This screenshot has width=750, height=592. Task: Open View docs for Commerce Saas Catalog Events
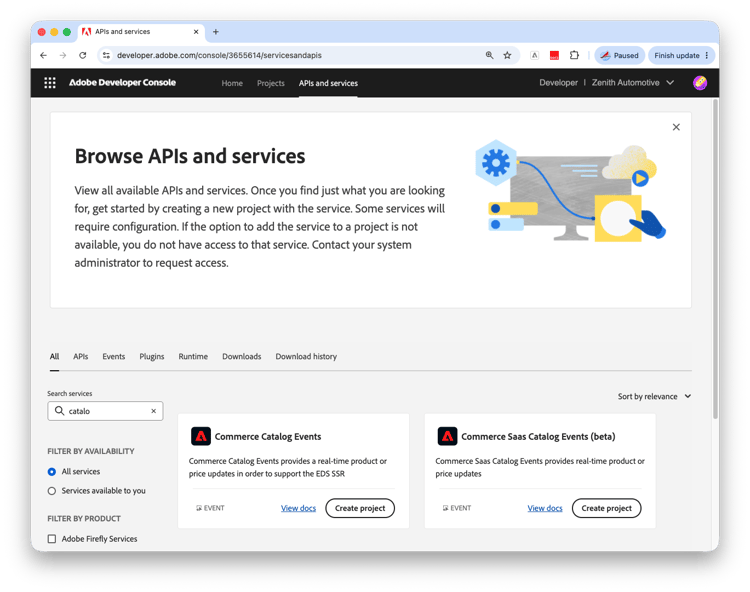click(545, 508)
